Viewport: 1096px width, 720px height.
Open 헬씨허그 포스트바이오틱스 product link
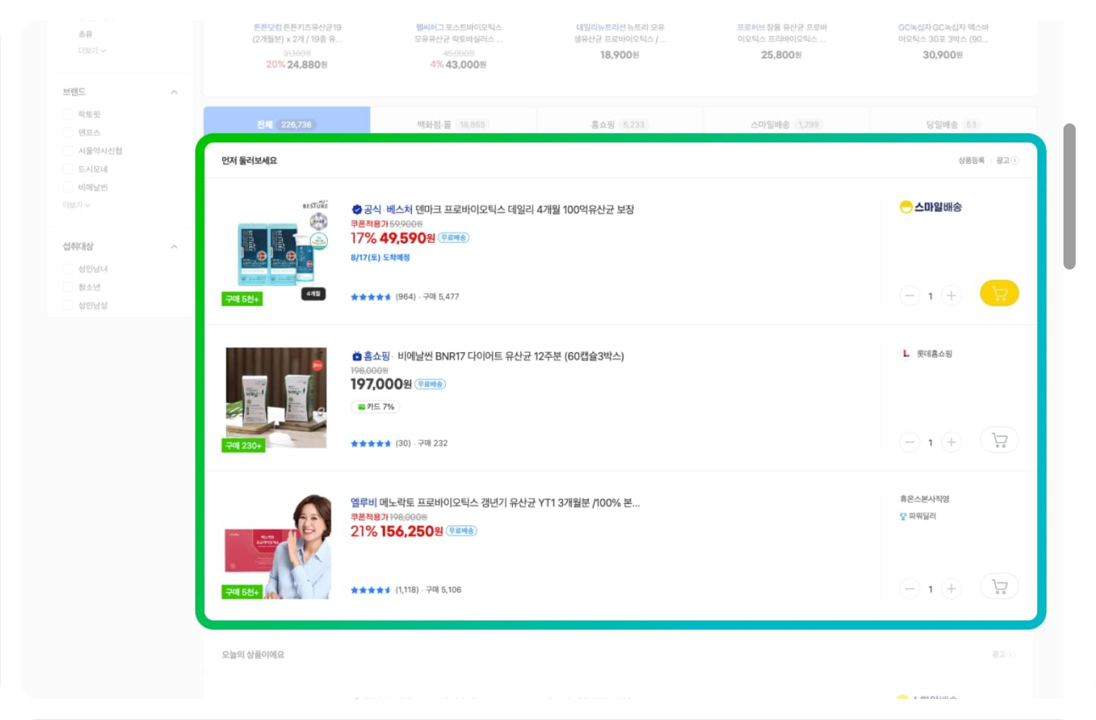459,33
